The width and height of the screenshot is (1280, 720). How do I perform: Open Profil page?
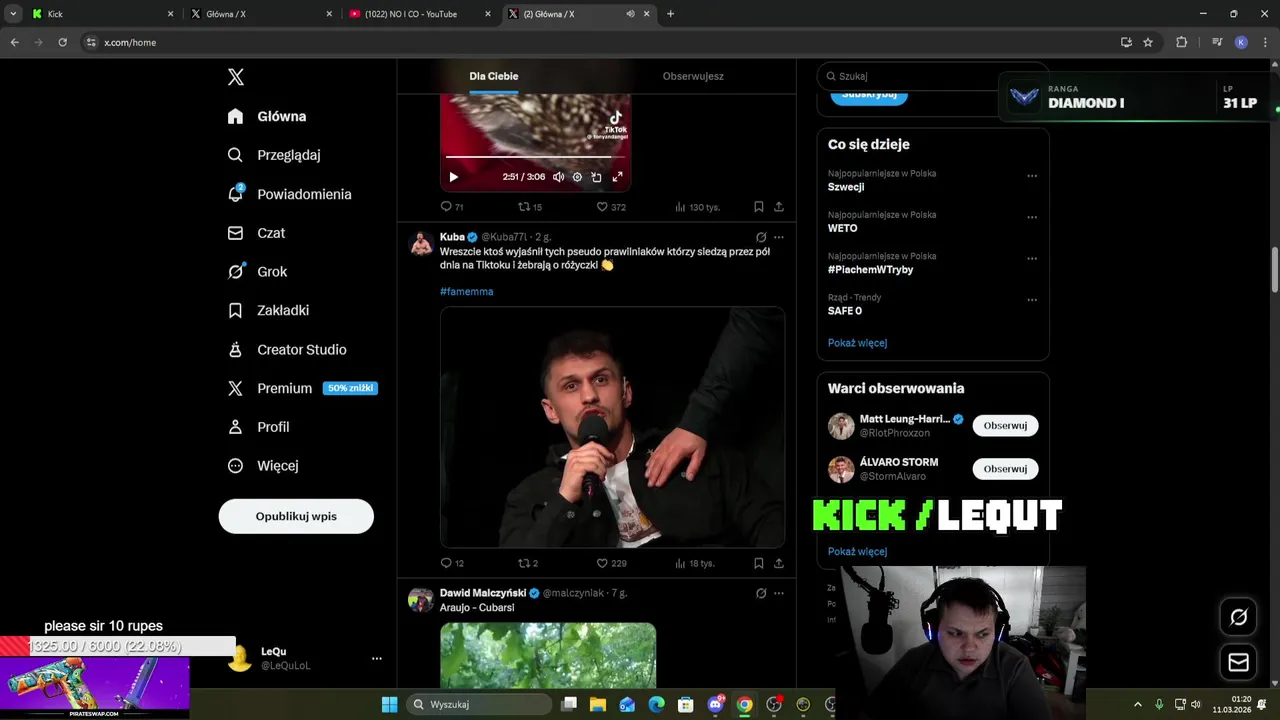click(258, 427)
